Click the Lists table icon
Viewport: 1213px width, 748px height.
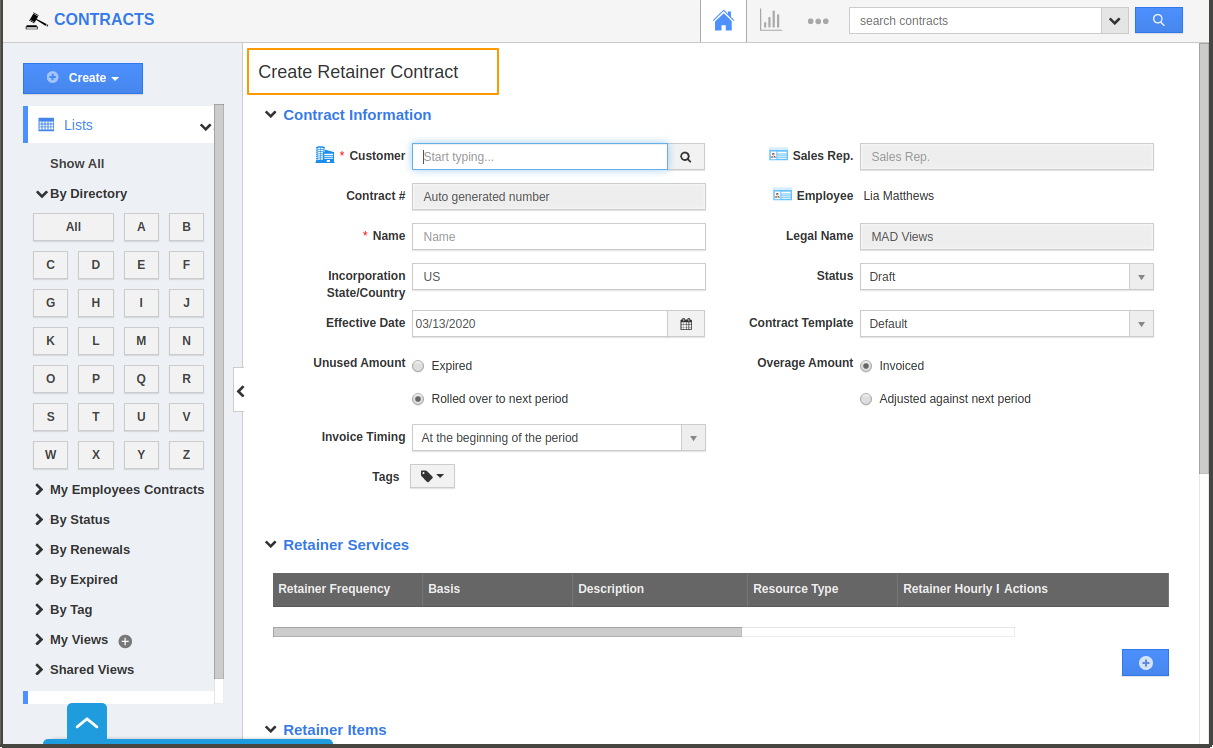click(46, 125)
